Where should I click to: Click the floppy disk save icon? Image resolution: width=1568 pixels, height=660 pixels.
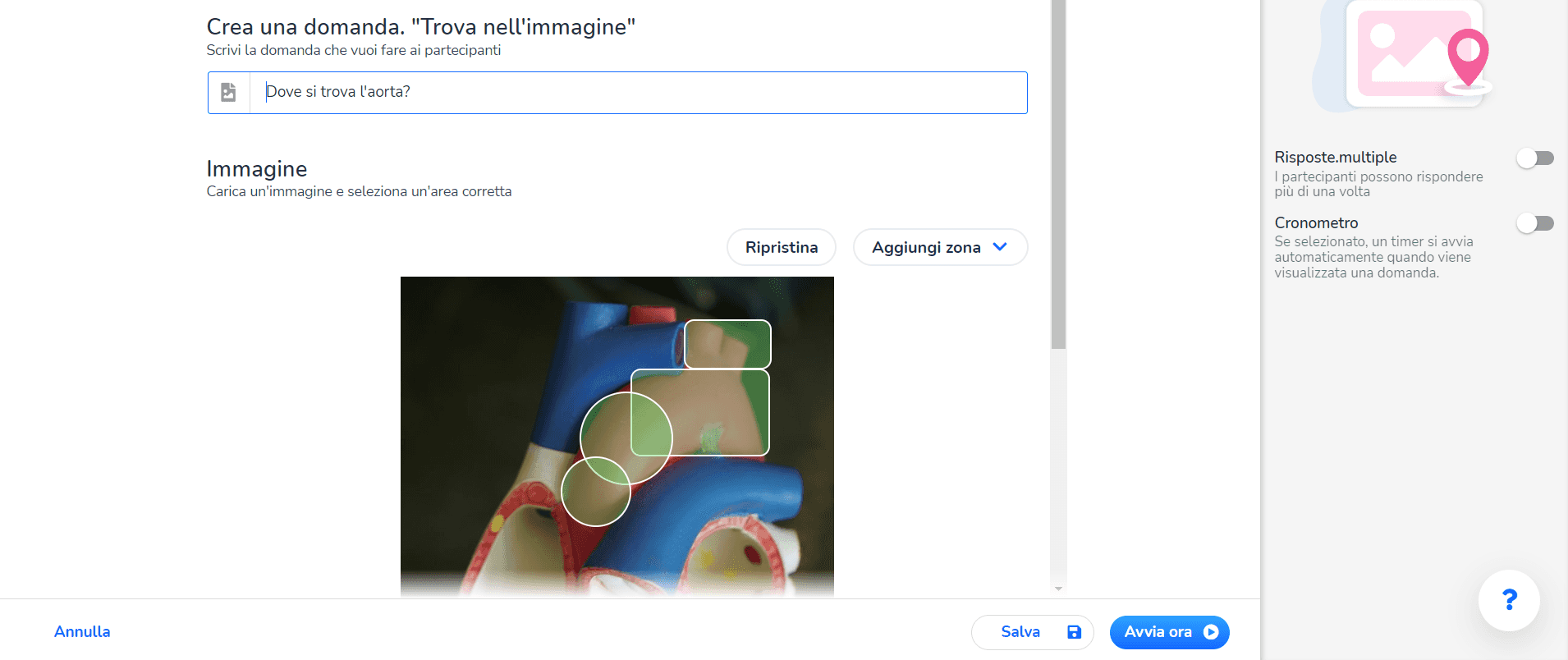tap(1074, 632)
